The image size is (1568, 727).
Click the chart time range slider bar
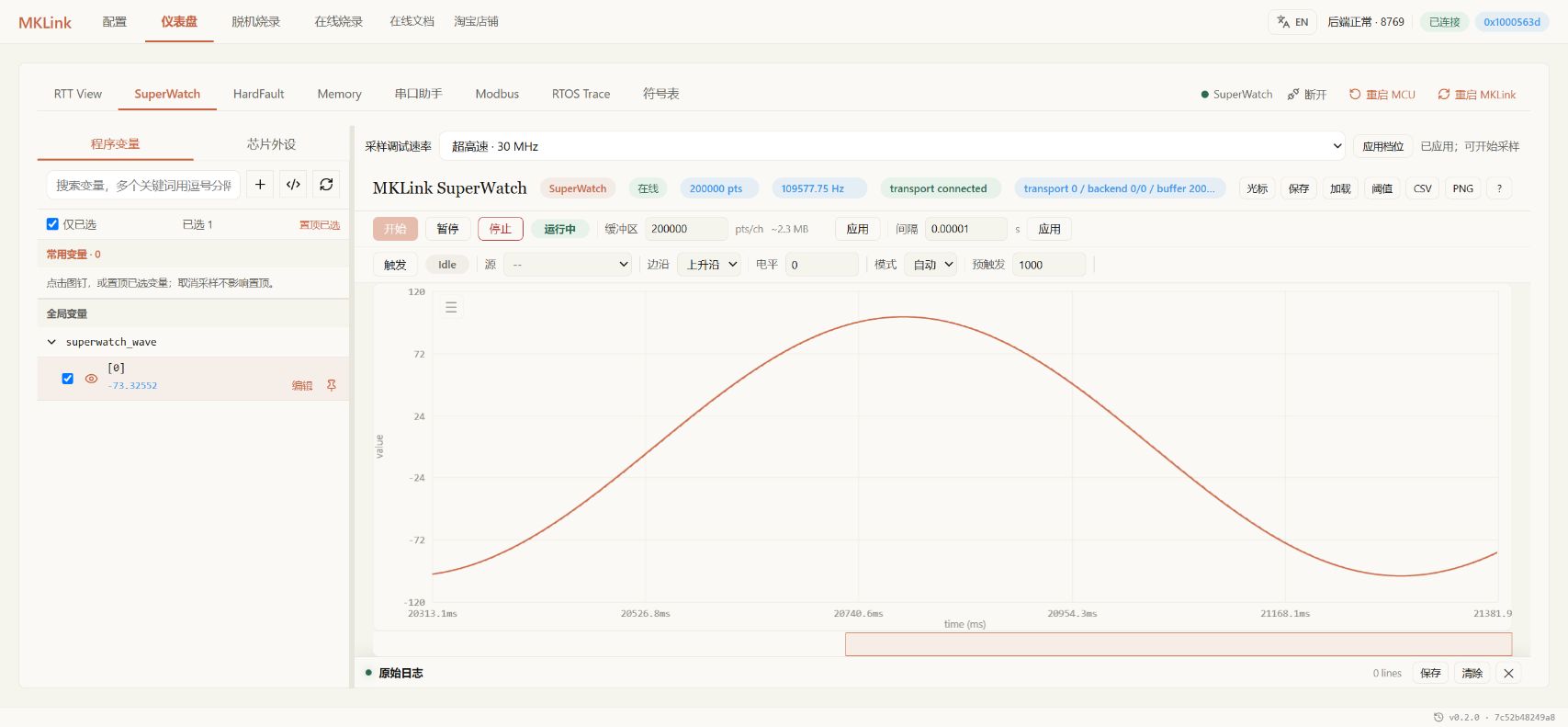[x=1178, y=644]
